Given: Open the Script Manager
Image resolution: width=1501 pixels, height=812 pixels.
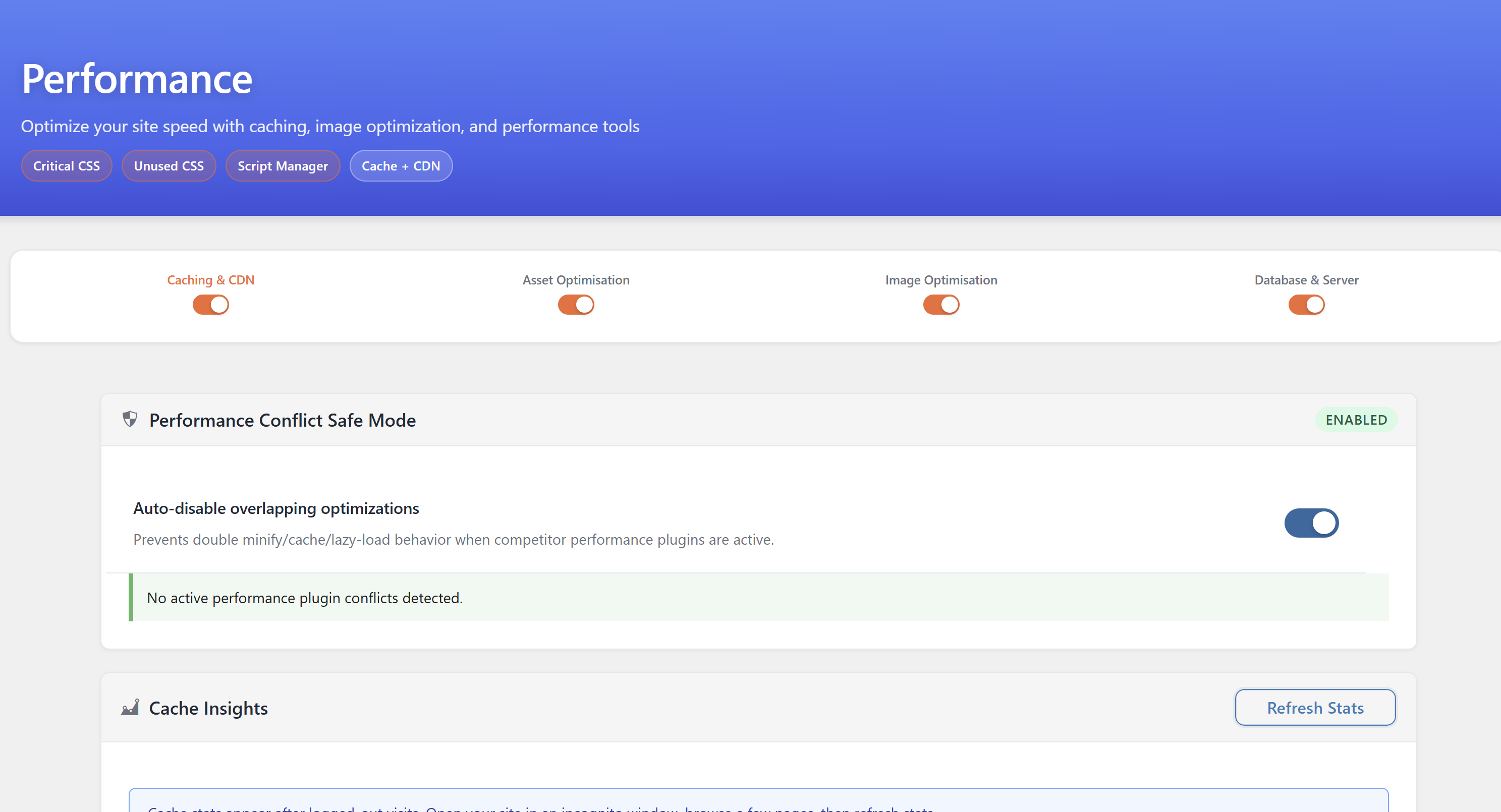Looking at the screenshot, I should coord(283,165).
